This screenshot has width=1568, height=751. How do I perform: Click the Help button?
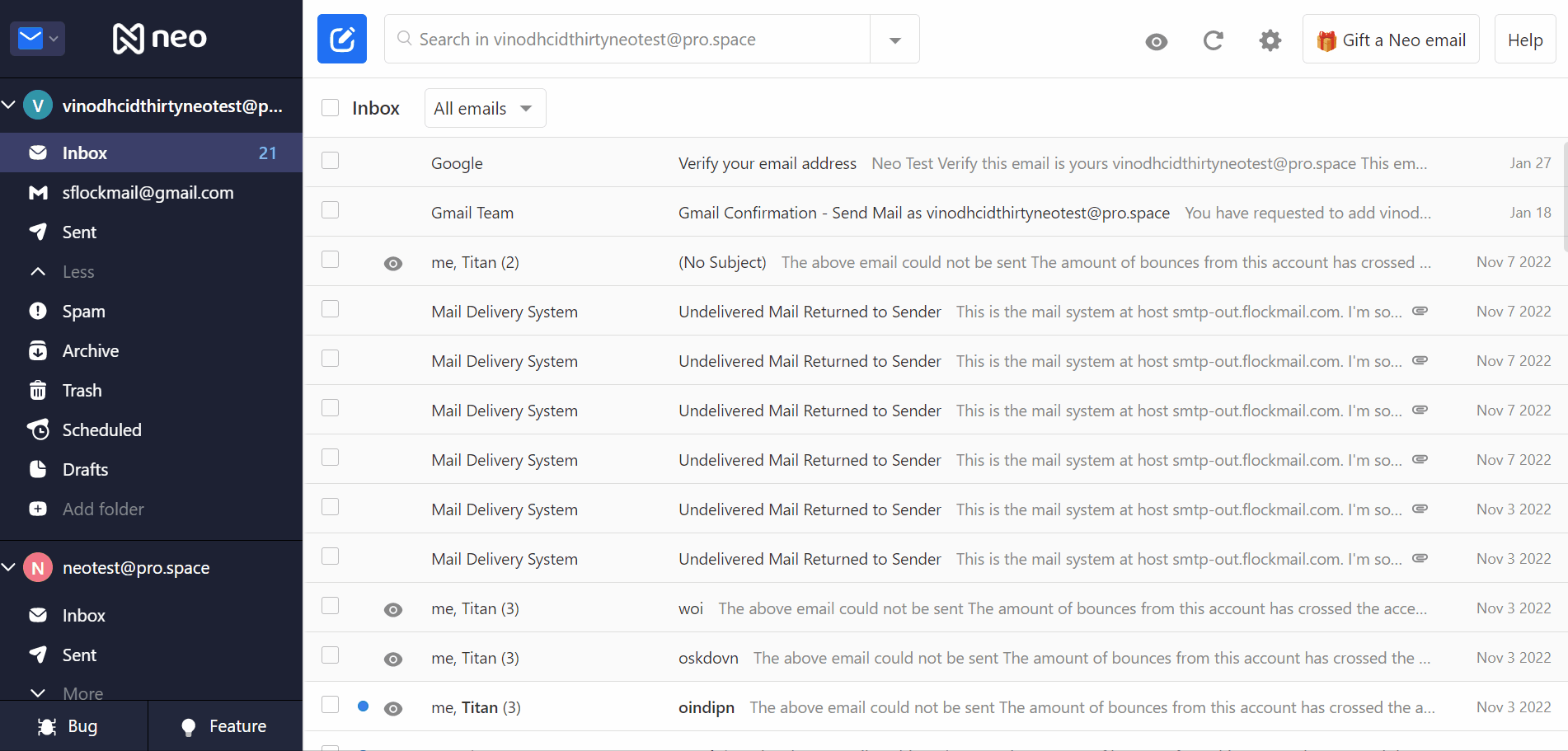1524,39
